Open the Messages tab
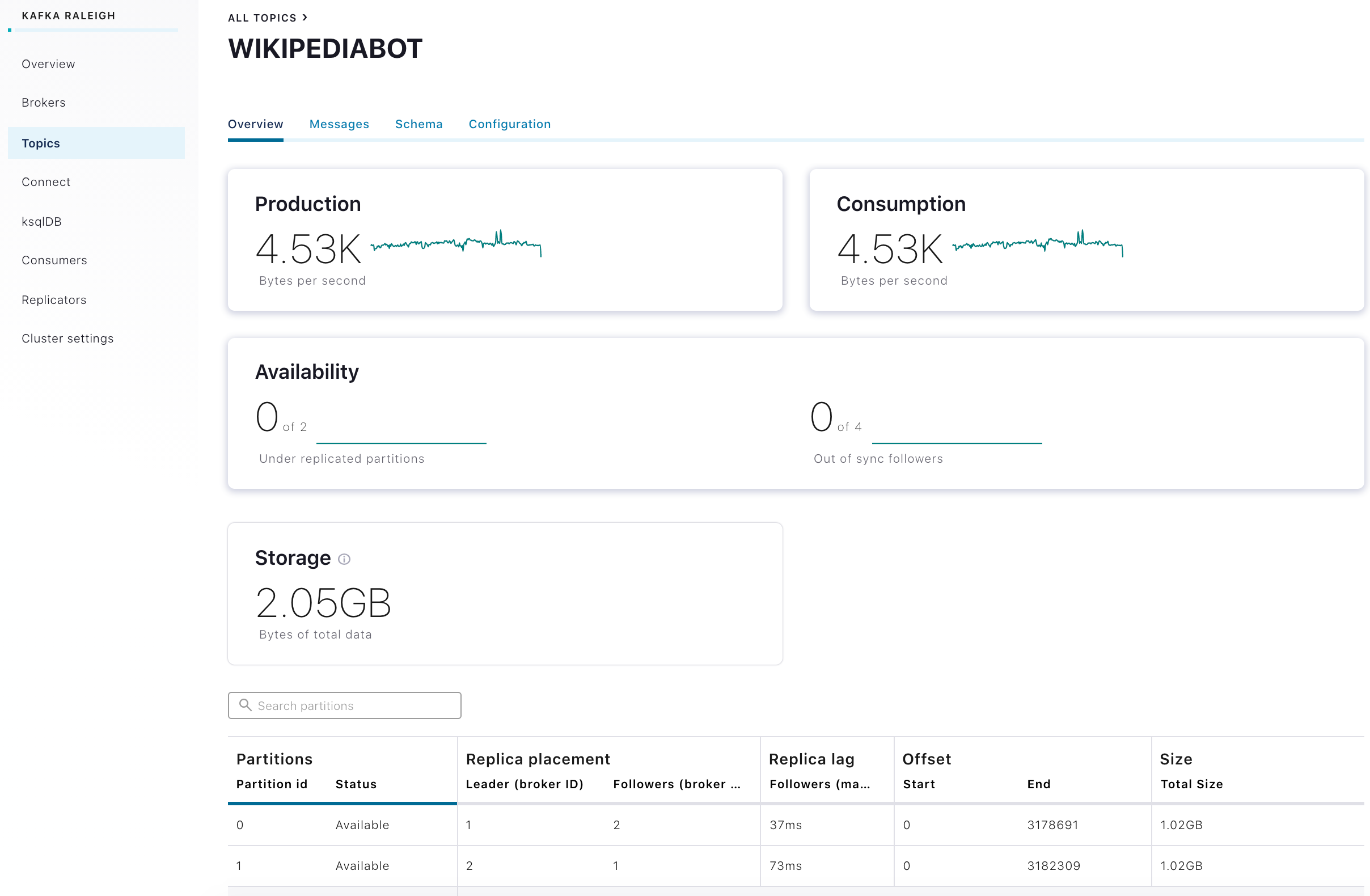The image size is (1370, 896). click(339, 124)
